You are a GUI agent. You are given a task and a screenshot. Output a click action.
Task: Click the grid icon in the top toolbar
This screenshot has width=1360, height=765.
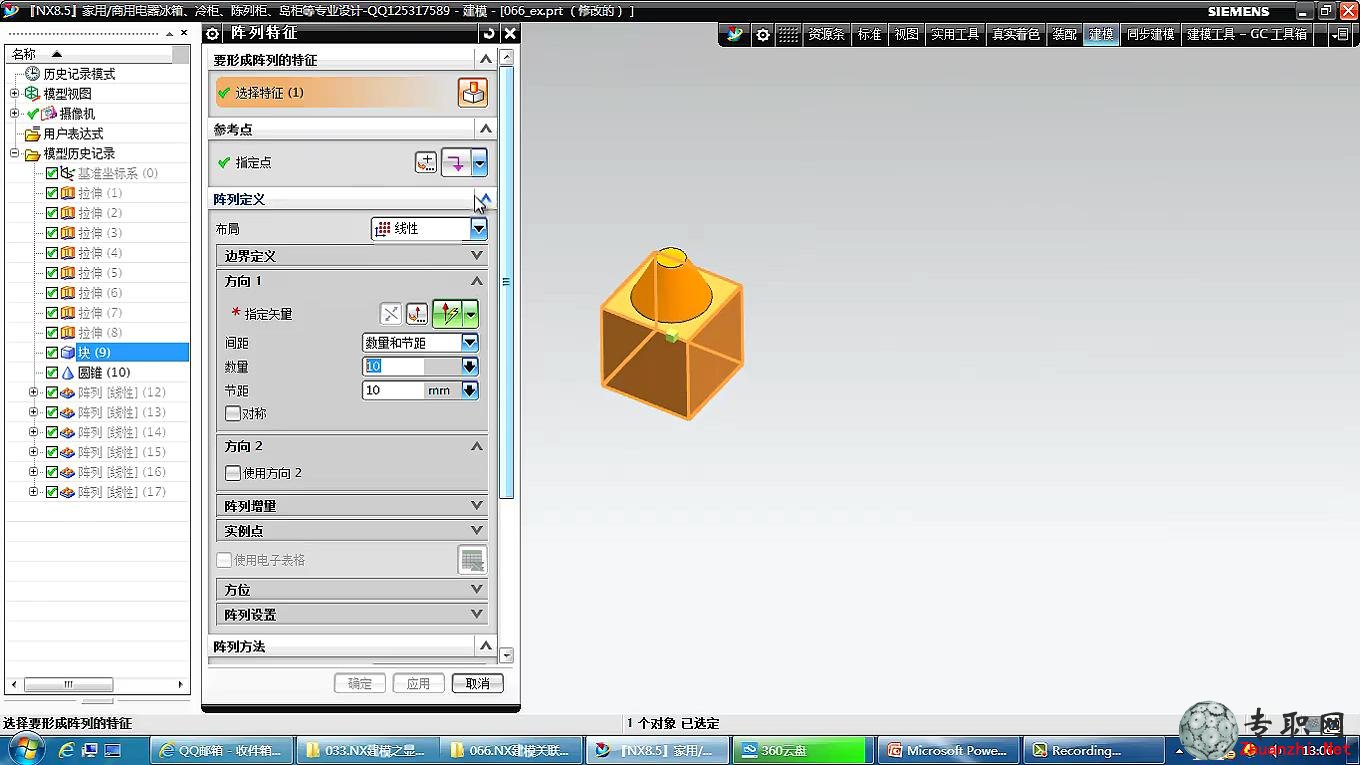pyautogui.click(x=789, y=34)
